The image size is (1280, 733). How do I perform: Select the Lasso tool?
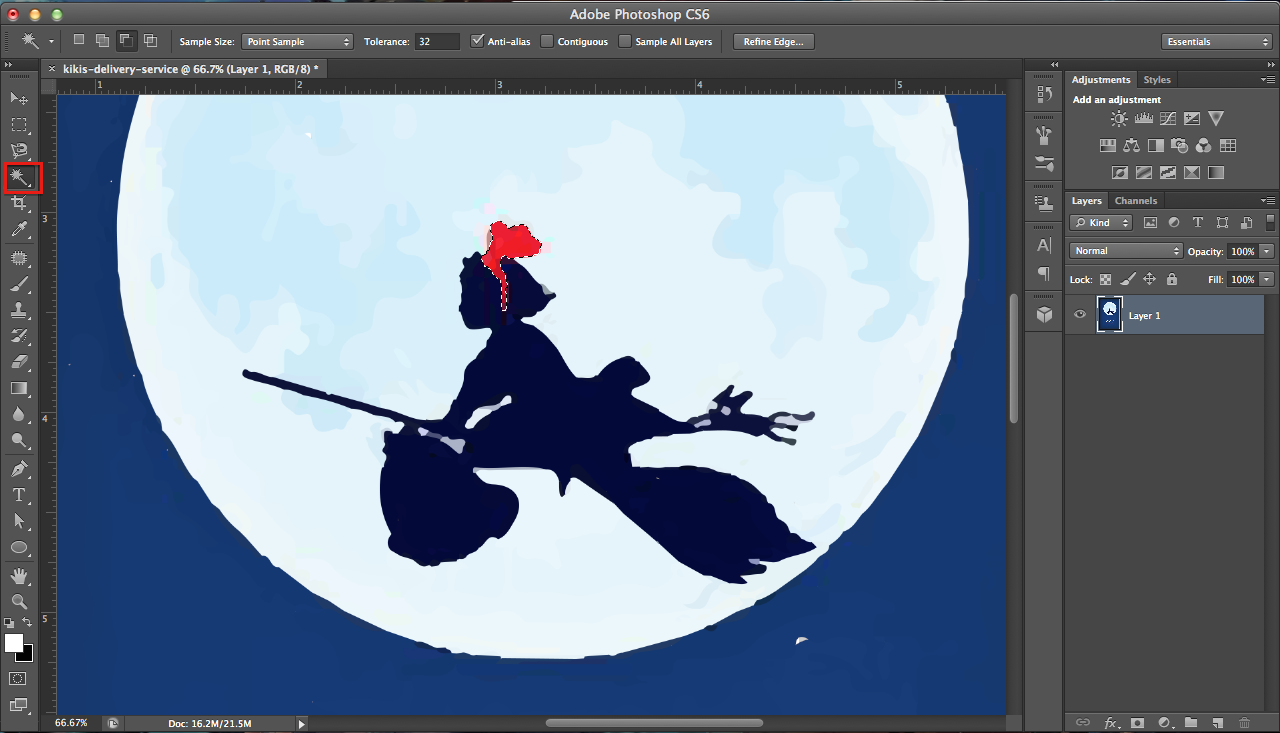pos(19,151)
